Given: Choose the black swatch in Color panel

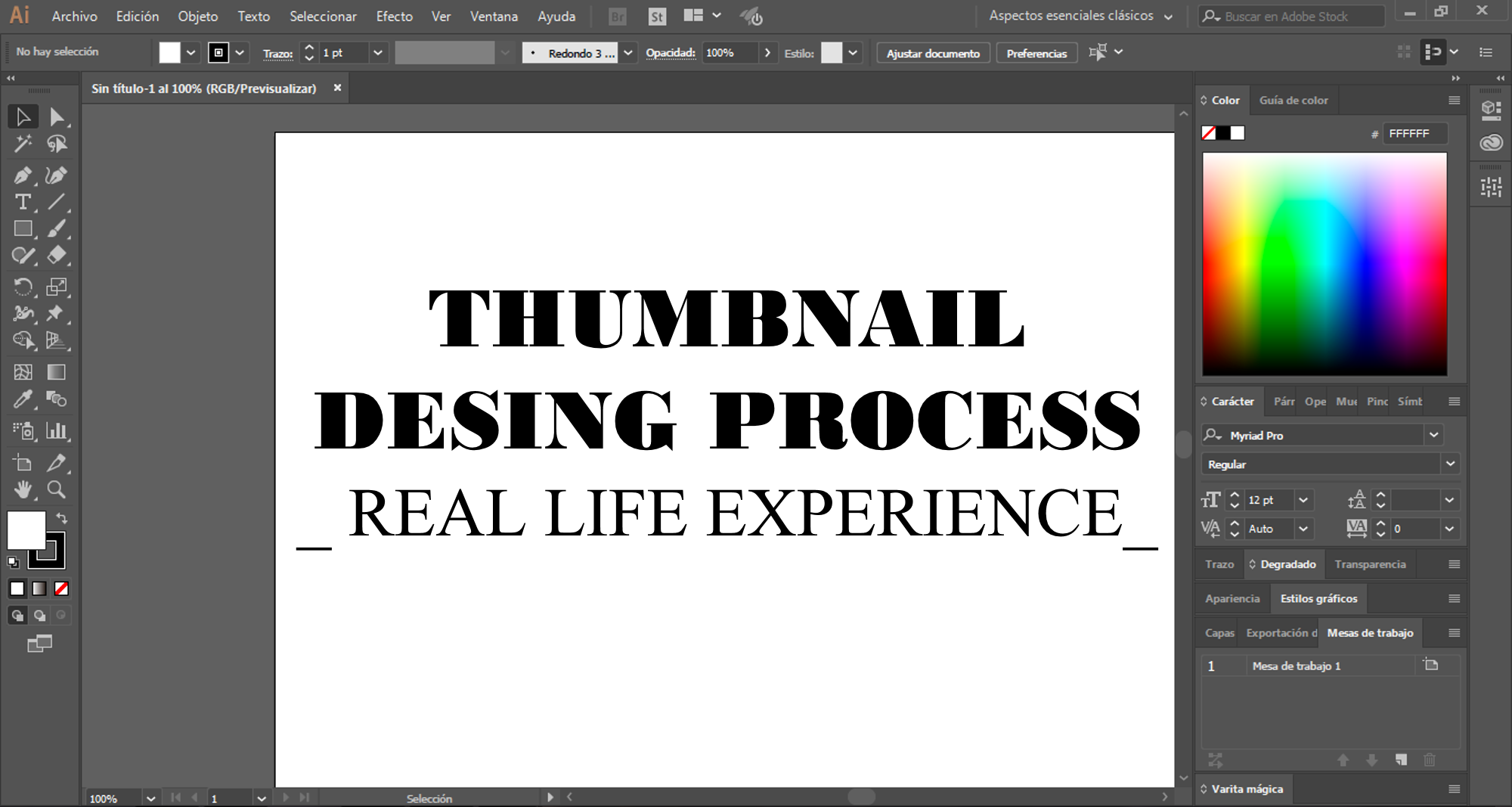Looking at the screenshot, I should pyautogui.click(x=1223, y=133).
